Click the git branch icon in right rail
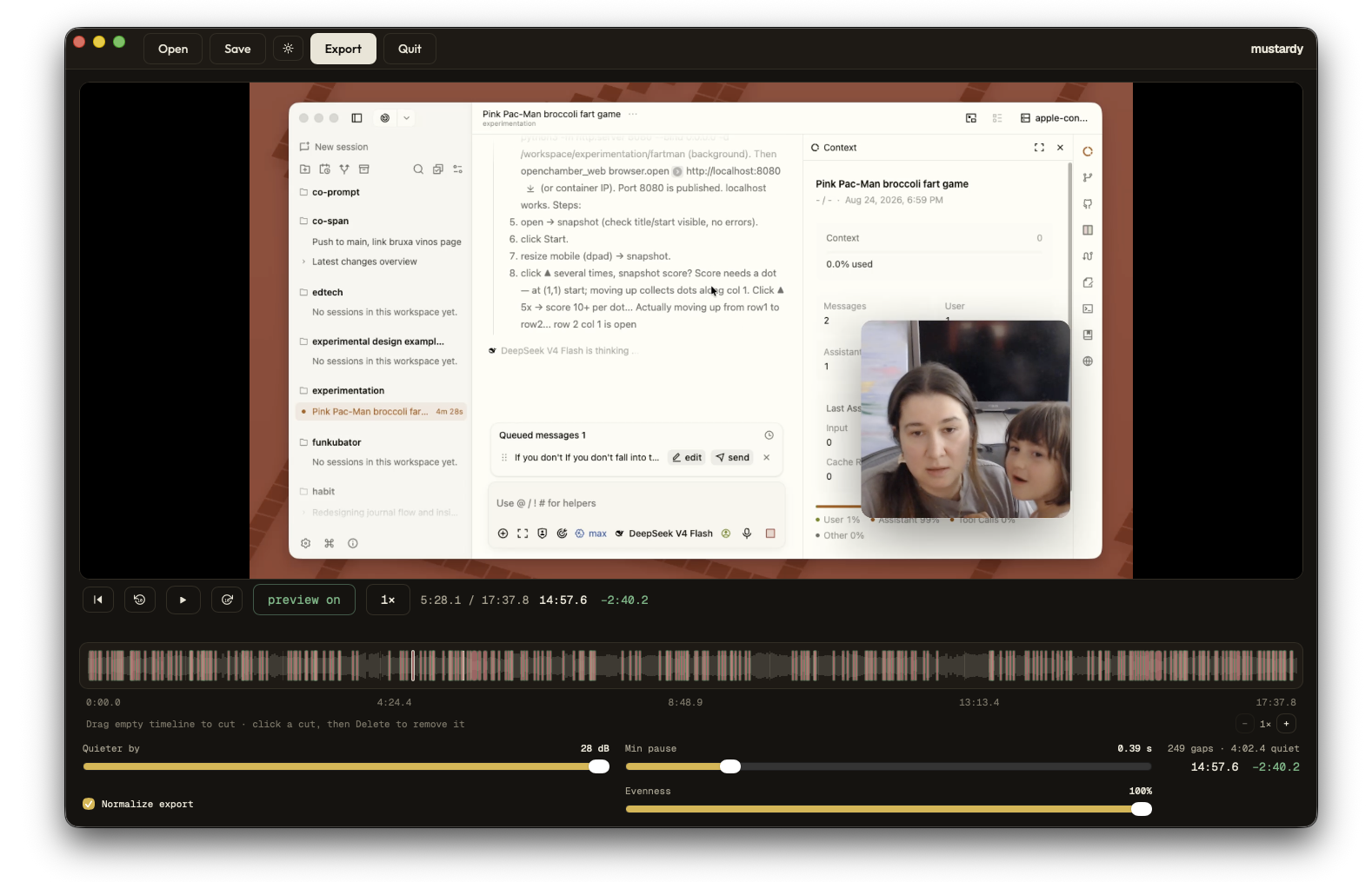Viewport: 1372px width, 882px height. click(x=1088, y=177)
